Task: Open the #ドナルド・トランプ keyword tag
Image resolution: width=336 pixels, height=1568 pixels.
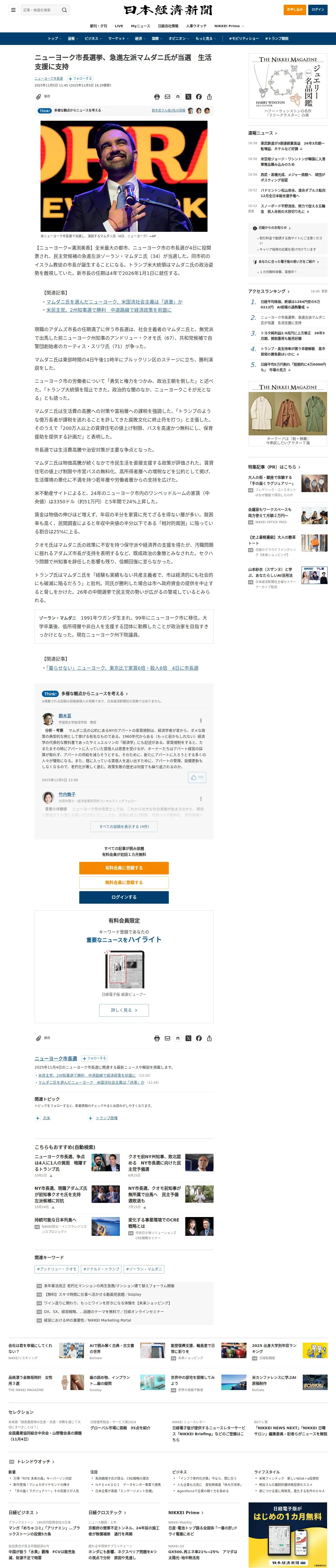Action: 101,1269
